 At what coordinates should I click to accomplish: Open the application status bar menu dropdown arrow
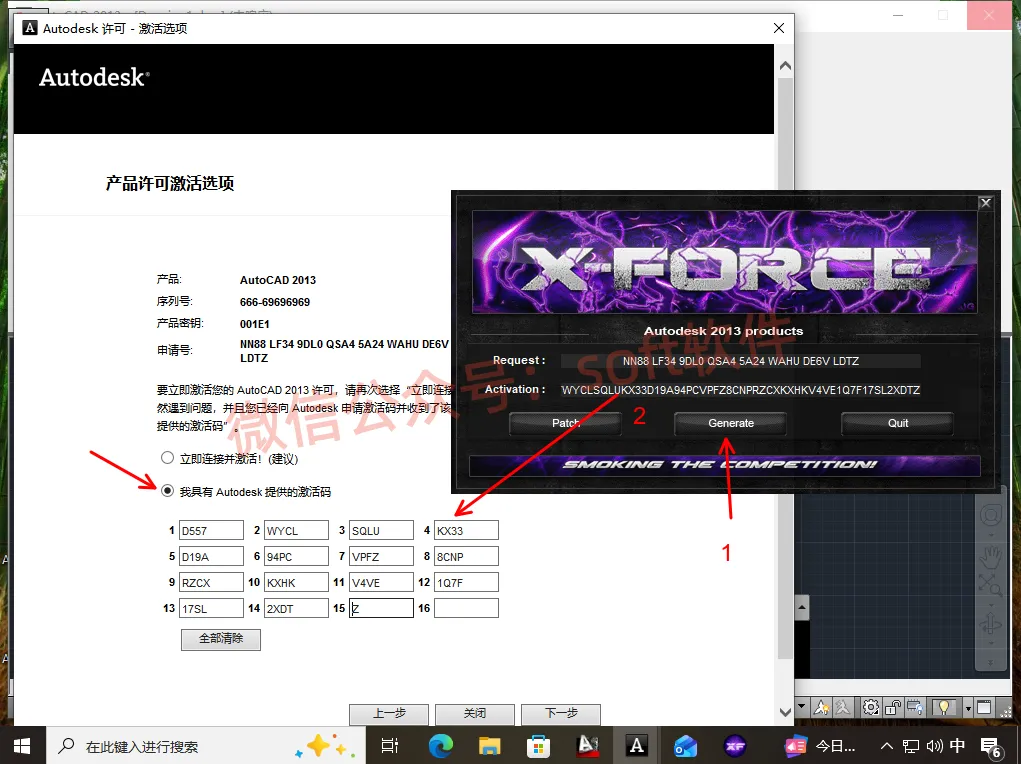tap(968, 708)
